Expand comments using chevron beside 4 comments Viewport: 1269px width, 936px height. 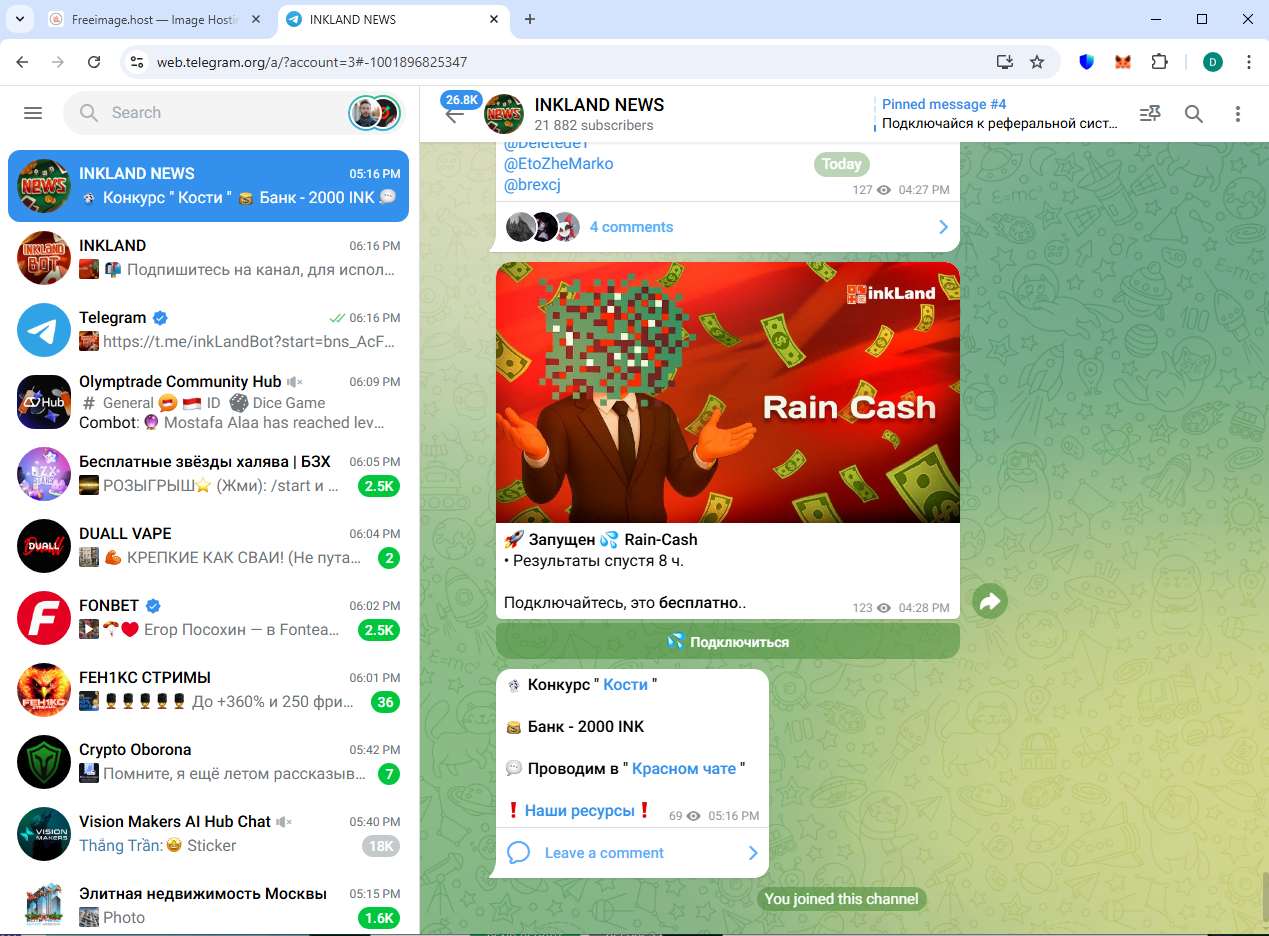click(x=943, y=227)
